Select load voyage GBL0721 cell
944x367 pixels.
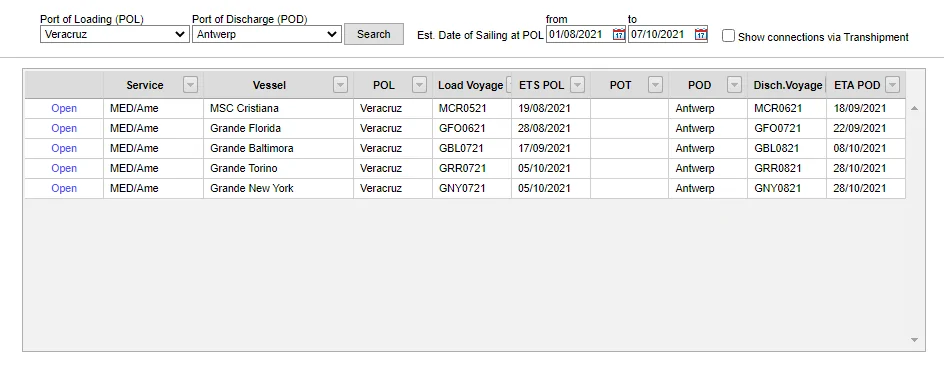[x=472, y=149]
